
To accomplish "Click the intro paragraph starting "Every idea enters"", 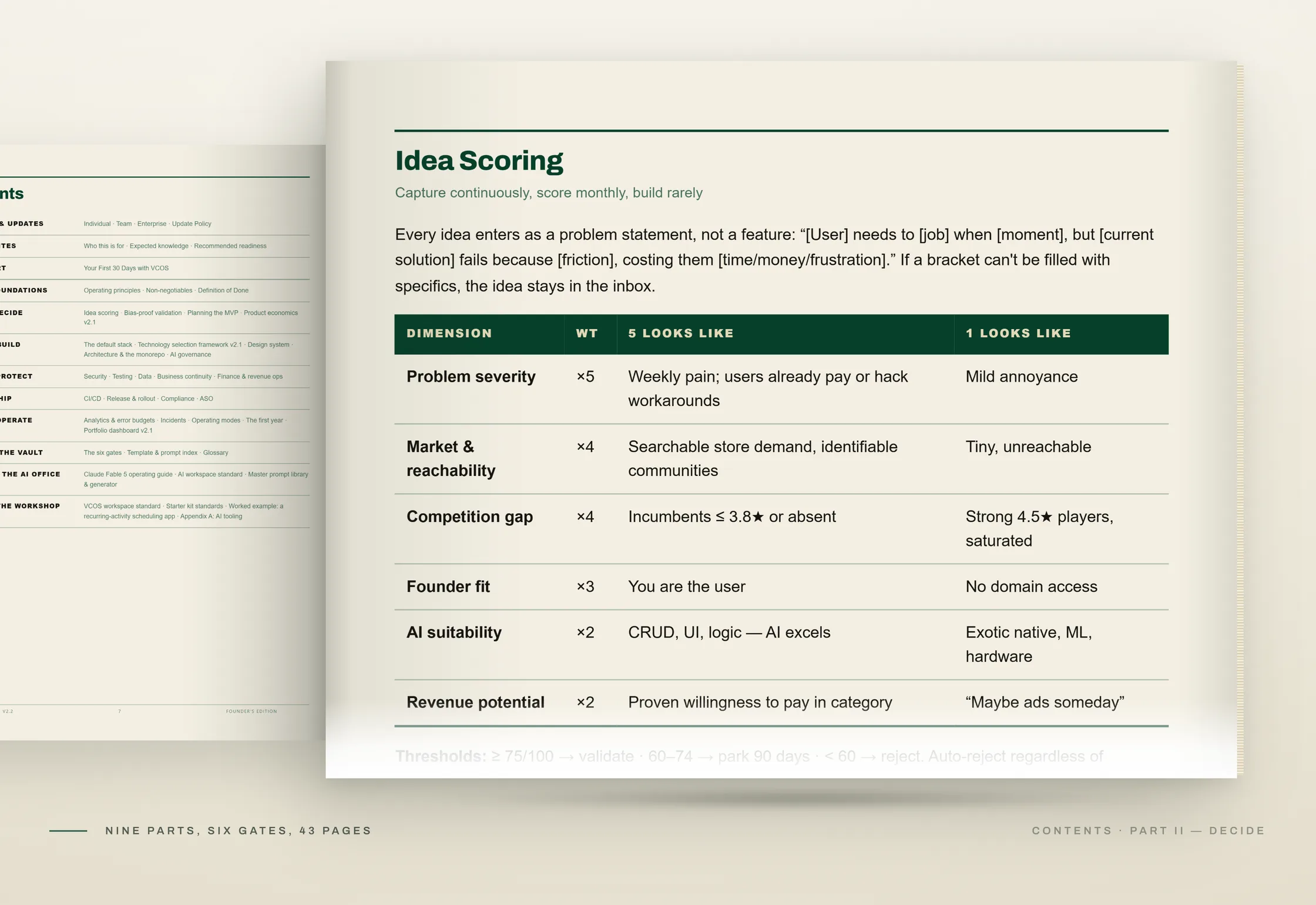I will pos(774,260).
